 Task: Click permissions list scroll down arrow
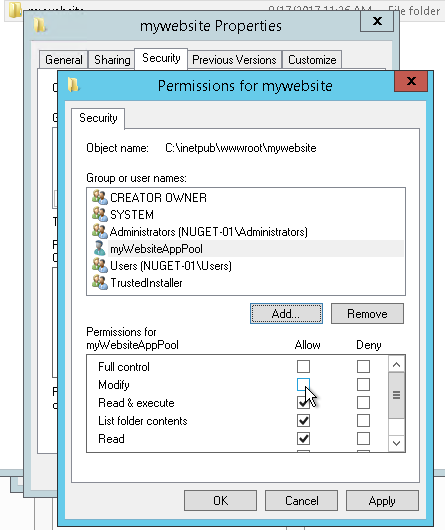pos(397,443)
